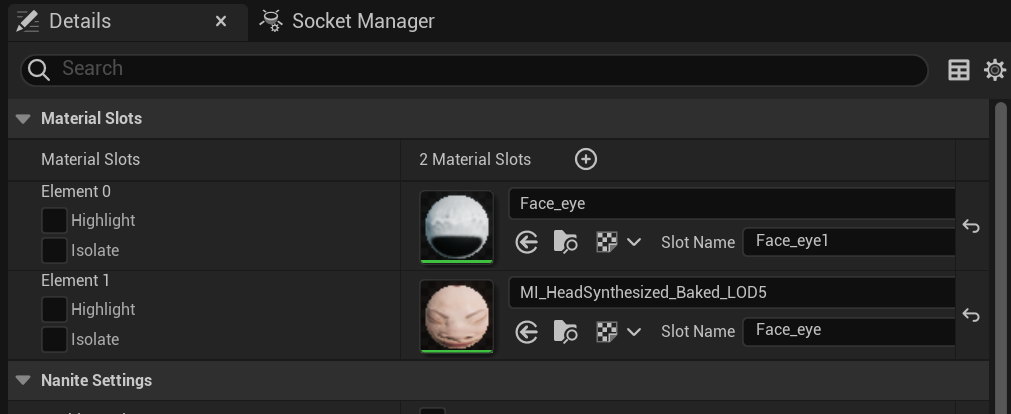Use selected asset arrow for Element 1
1011x414 pixels.
tap(527, 330)
